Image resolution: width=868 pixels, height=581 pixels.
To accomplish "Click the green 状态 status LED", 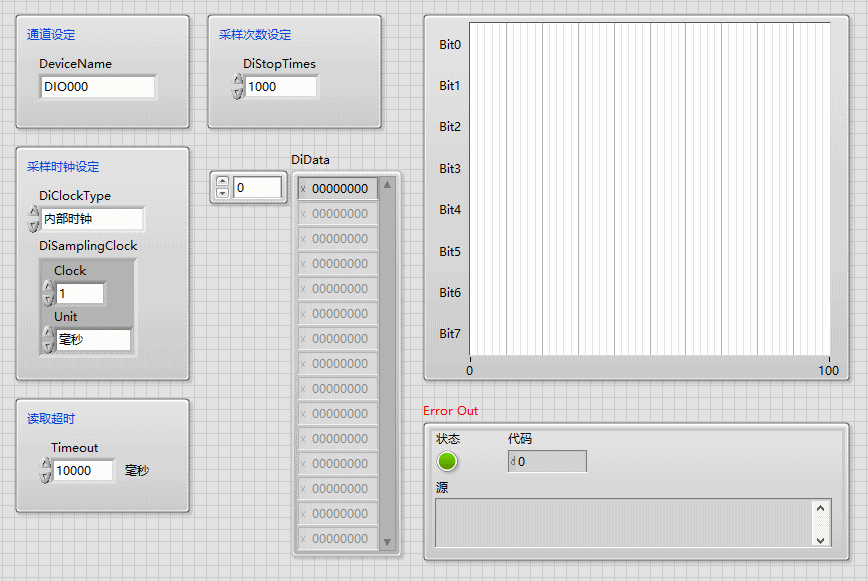I will [447, 461].
